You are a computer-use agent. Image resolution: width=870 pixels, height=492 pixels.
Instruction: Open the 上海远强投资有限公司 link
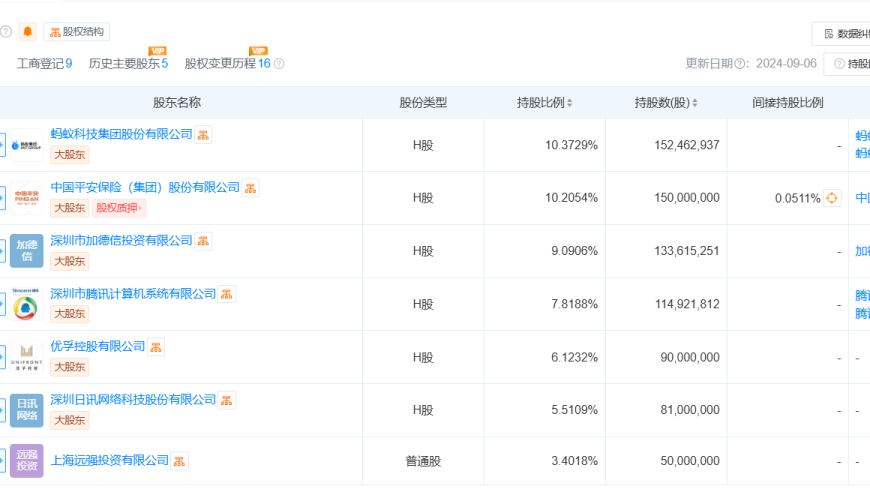109,460
